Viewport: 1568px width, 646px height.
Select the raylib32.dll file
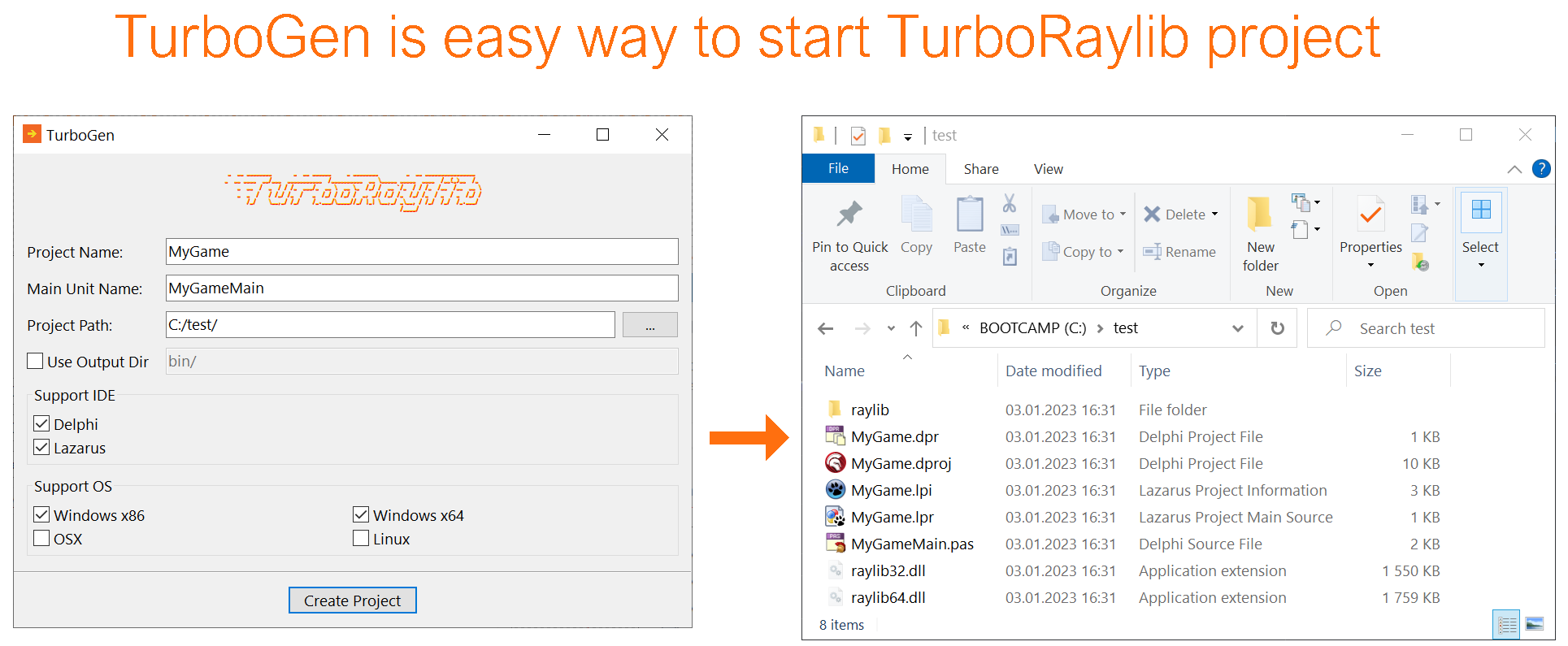pos(1133,570)
